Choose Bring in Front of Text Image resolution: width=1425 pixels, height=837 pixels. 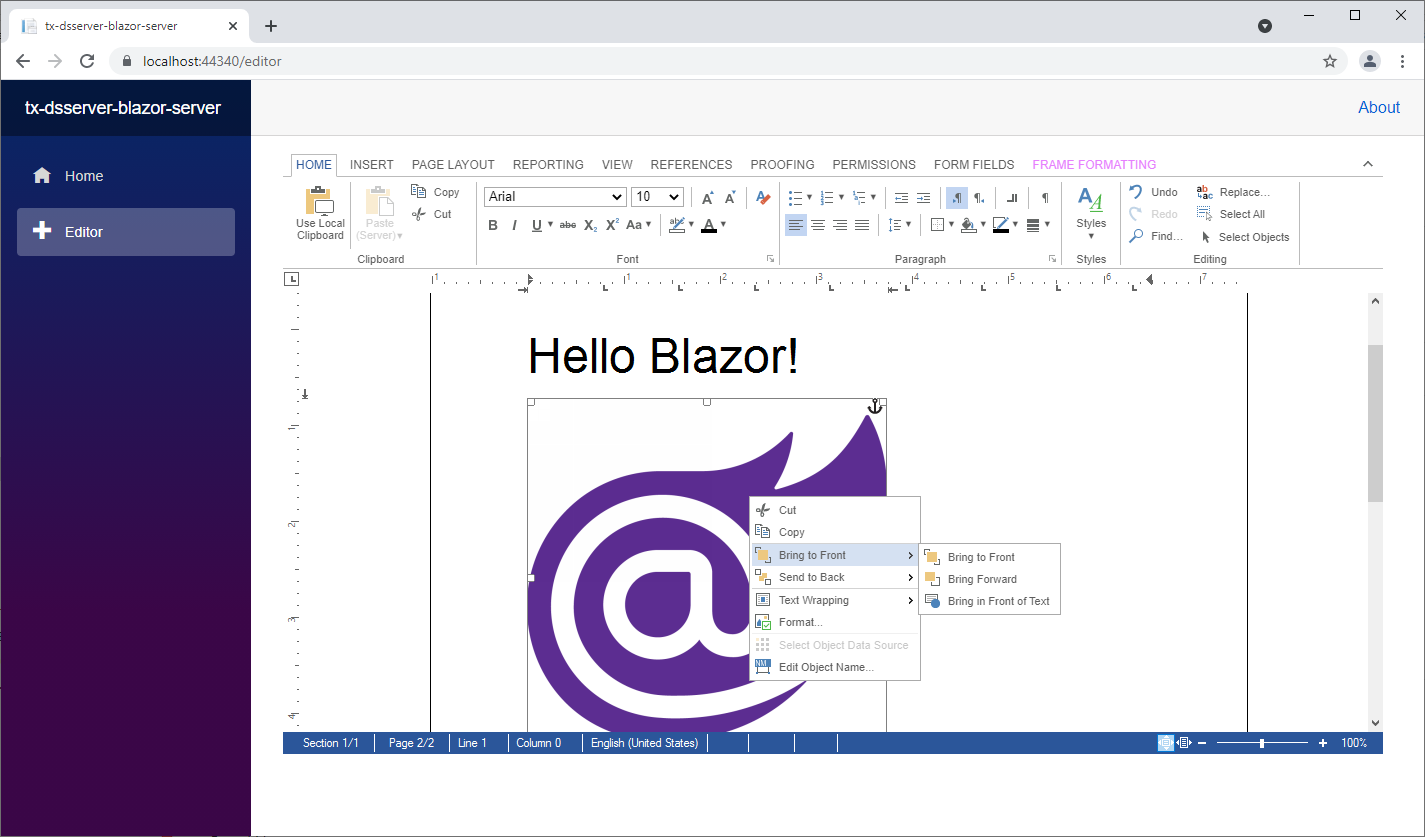(989, 601)
